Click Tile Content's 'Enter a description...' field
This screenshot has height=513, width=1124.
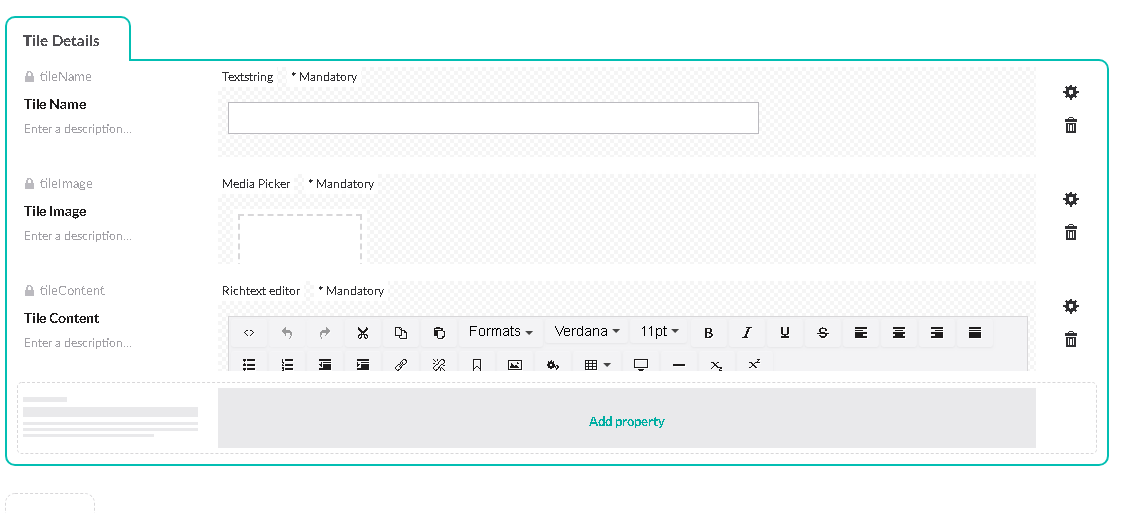[x=77, y=342]
